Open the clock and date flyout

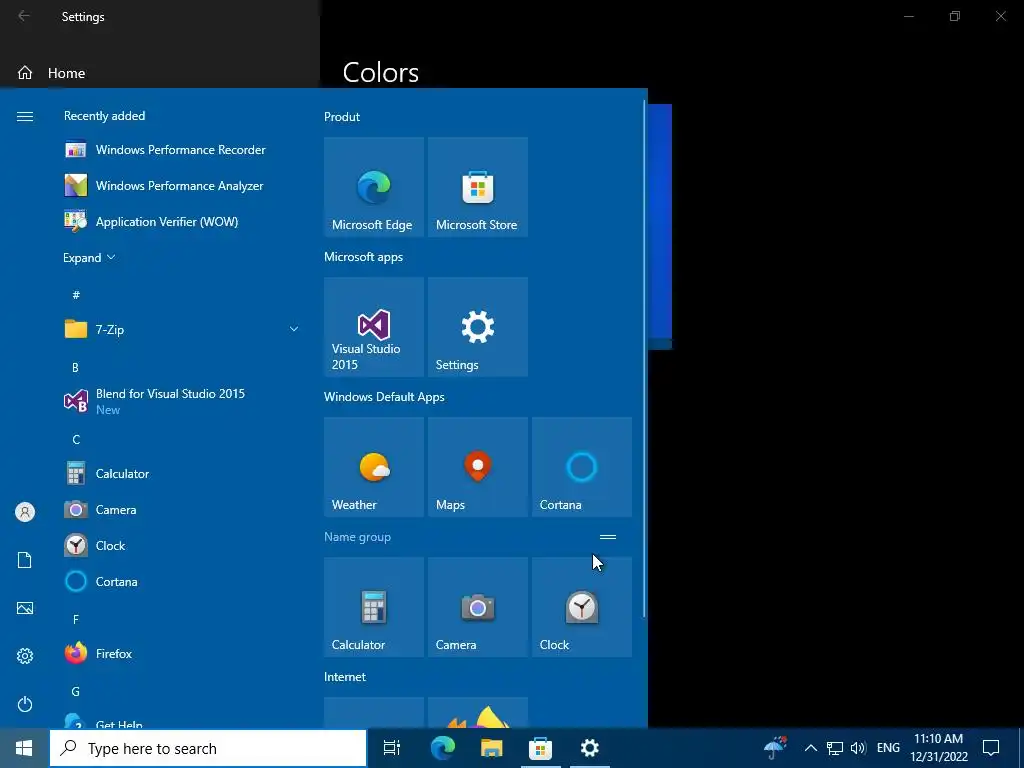pyautogui.click(x=938, y=748)
